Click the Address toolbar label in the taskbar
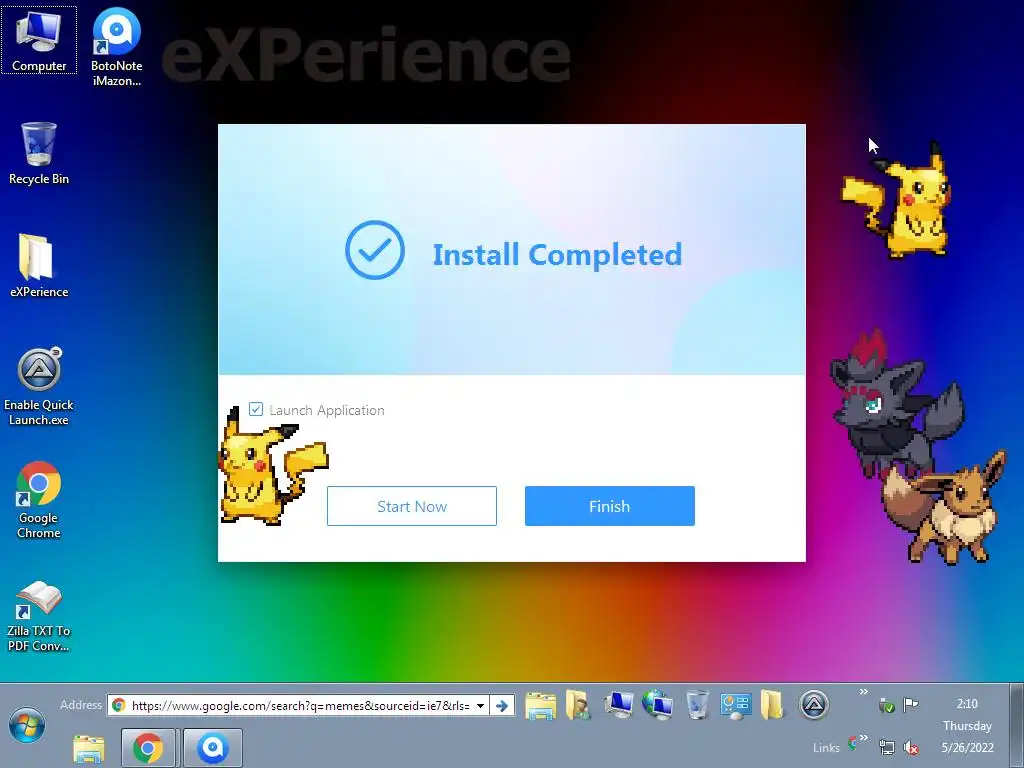Viewport: 1024px width, 768px height. tap(80, 705)
